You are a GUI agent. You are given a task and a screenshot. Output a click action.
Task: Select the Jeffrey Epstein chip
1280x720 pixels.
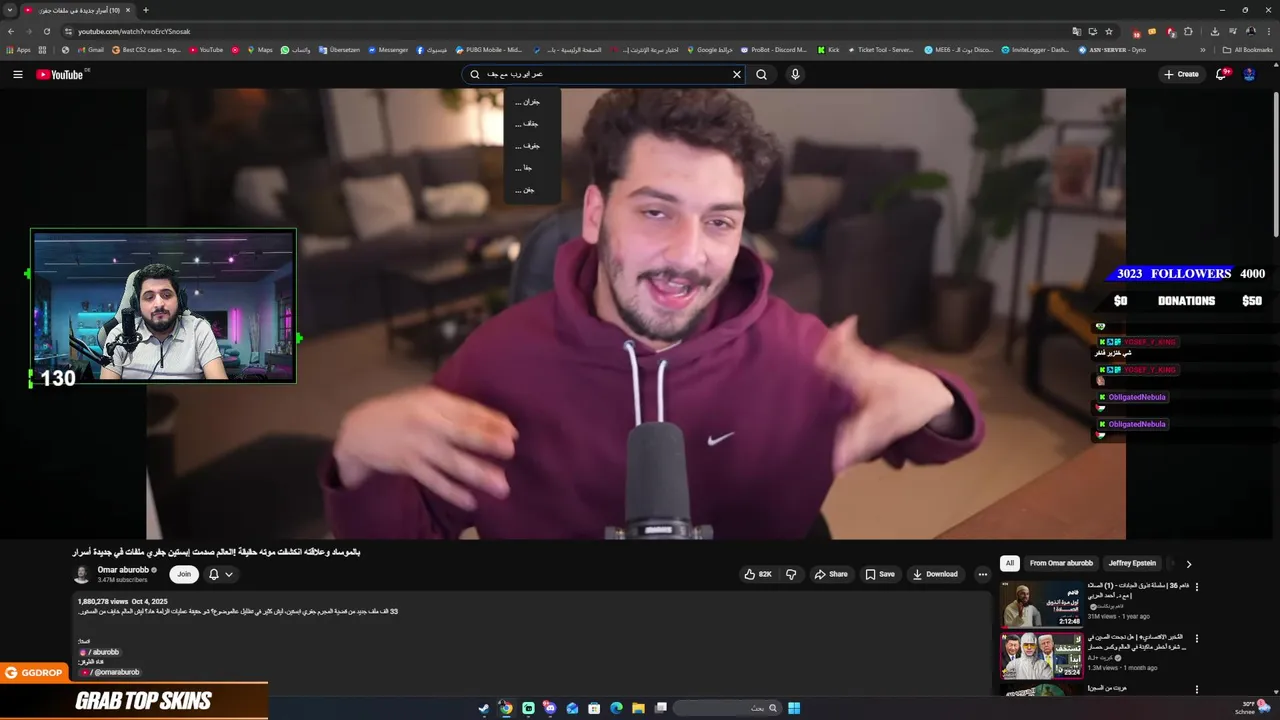(x=1132, y=563)
